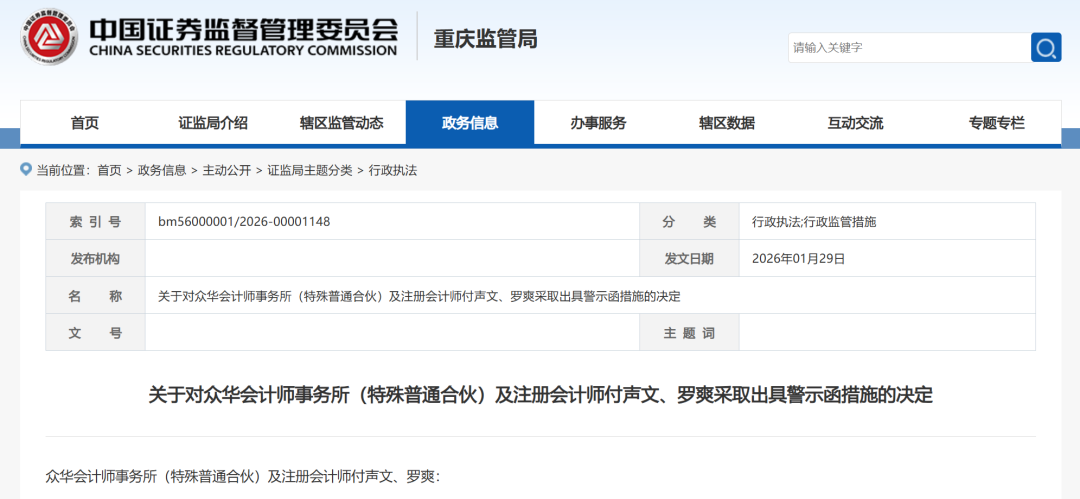The image size is (1080, 499).
Task: Click the location pin icon in breadcrumb
Action: coord(26,170)
